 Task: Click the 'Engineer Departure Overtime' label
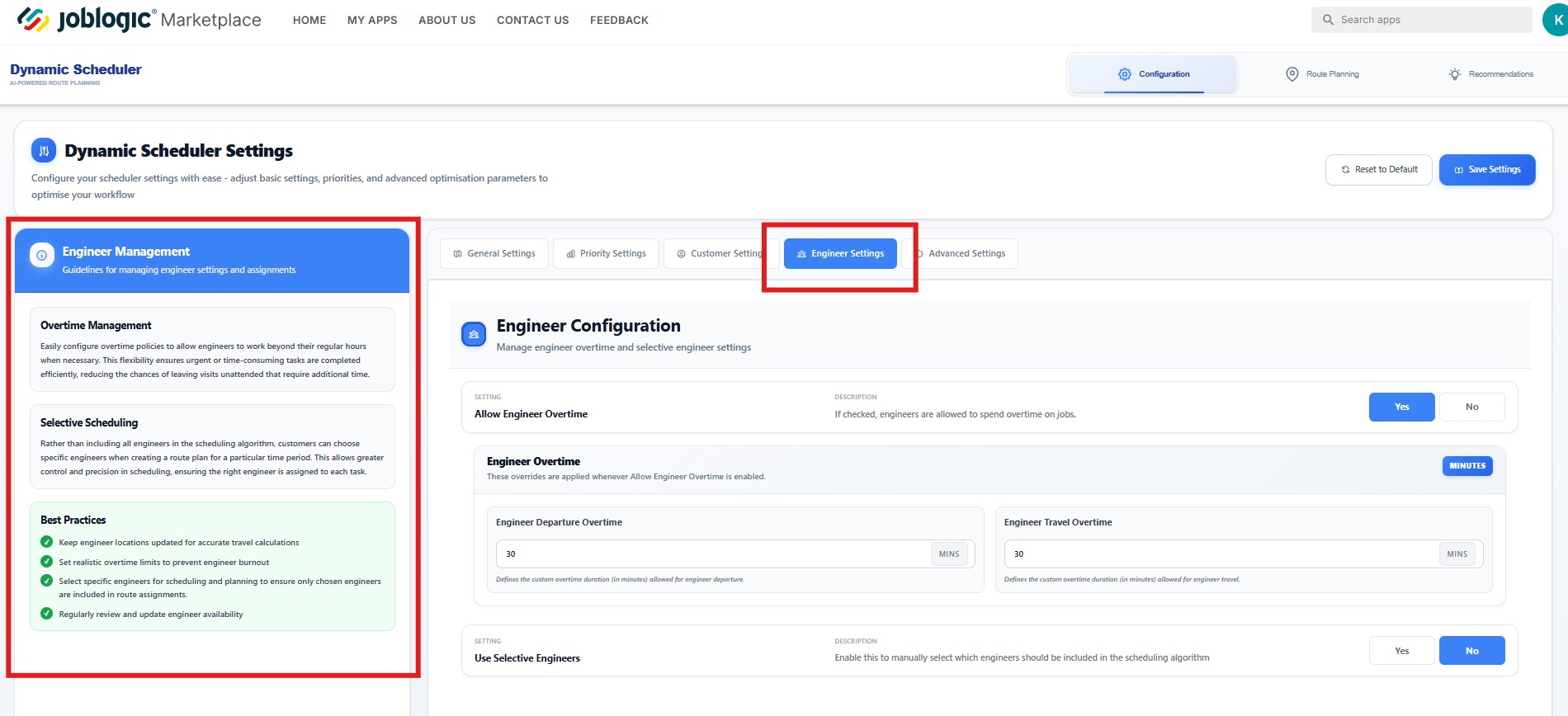point(559,522)
